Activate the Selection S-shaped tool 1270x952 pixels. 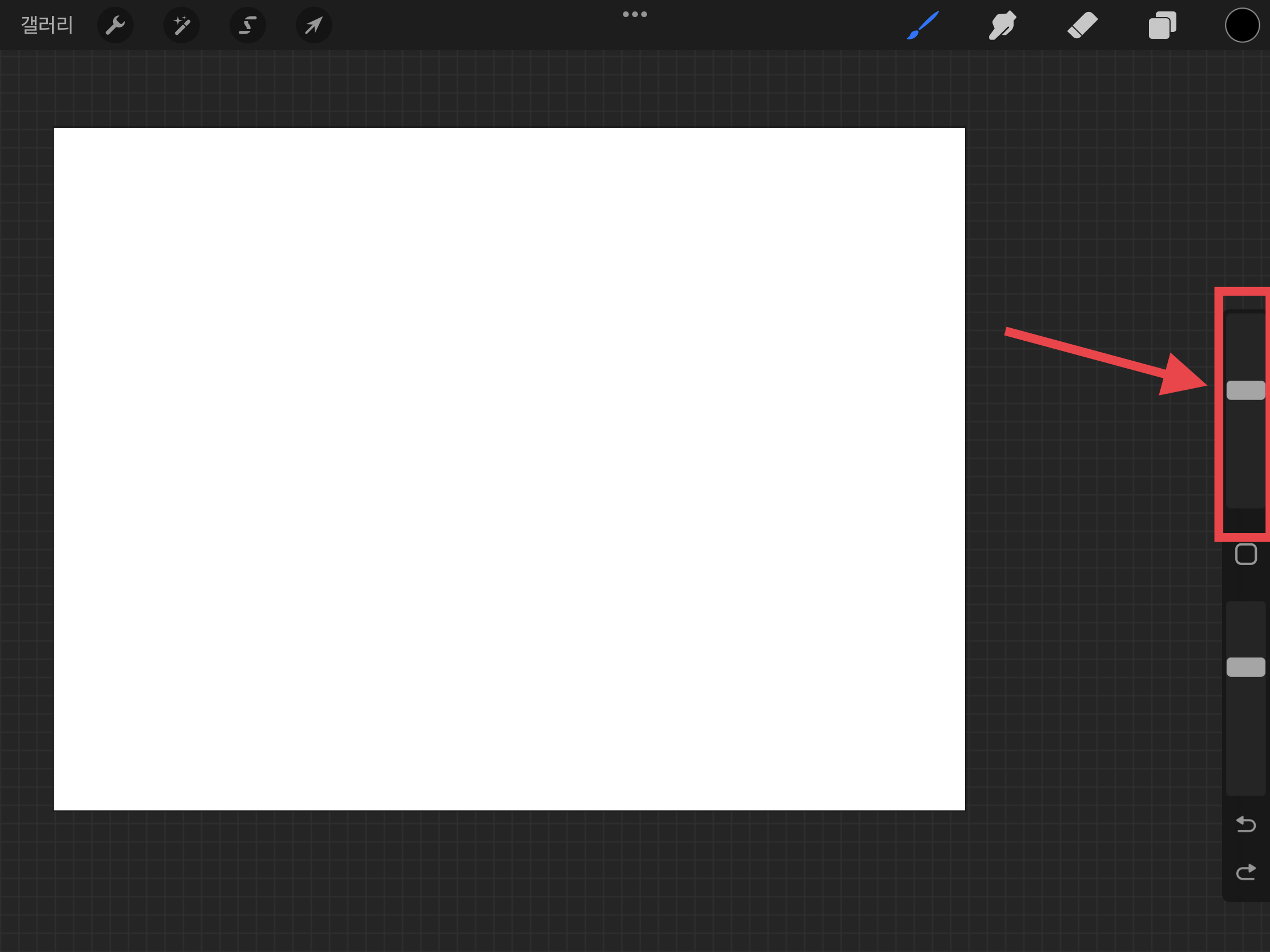247,25
